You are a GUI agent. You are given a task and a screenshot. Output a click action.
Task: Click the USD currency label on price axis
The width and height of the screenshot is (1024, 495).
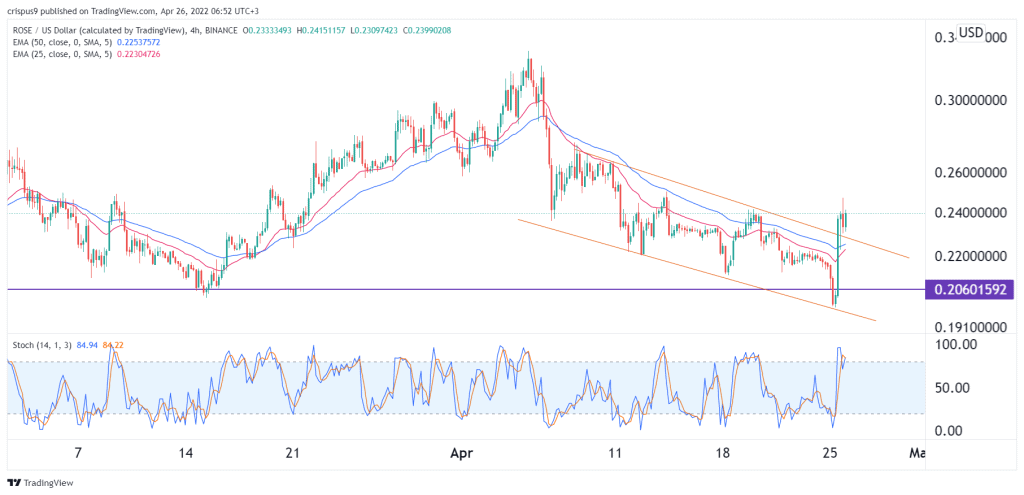click(x=970, y=32)
